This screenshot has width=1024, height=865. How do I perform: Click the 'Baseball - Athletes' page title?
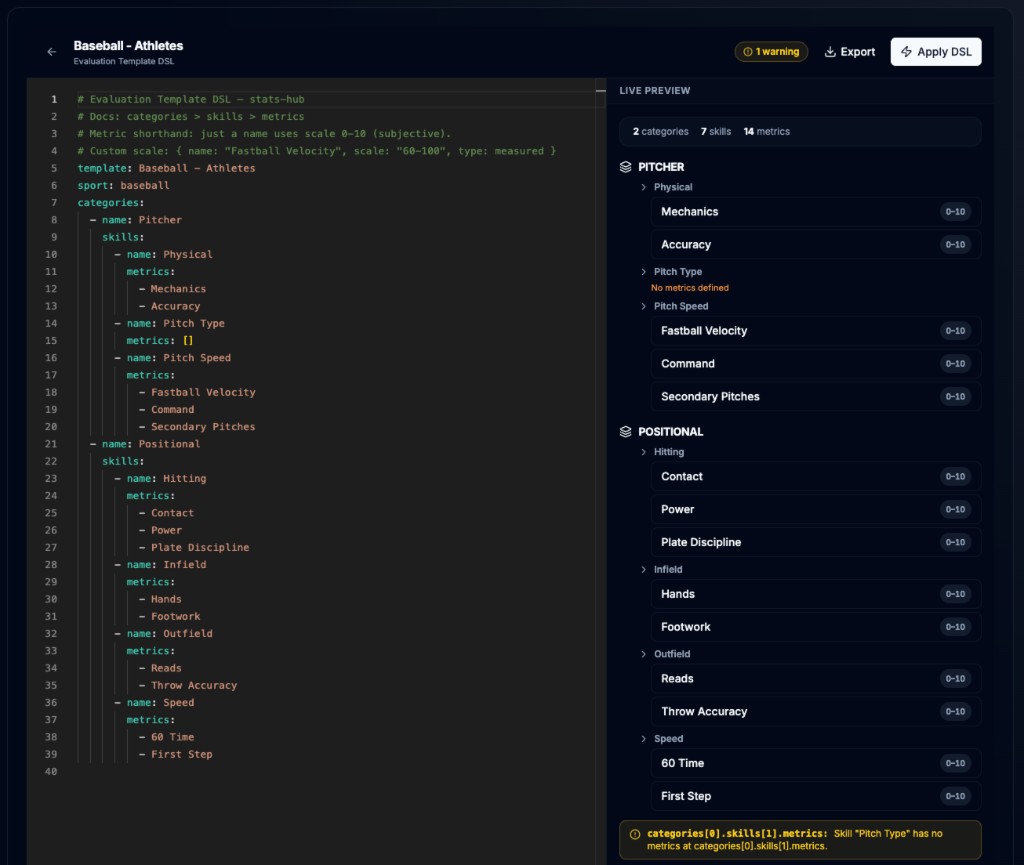(x=128, y=46)
